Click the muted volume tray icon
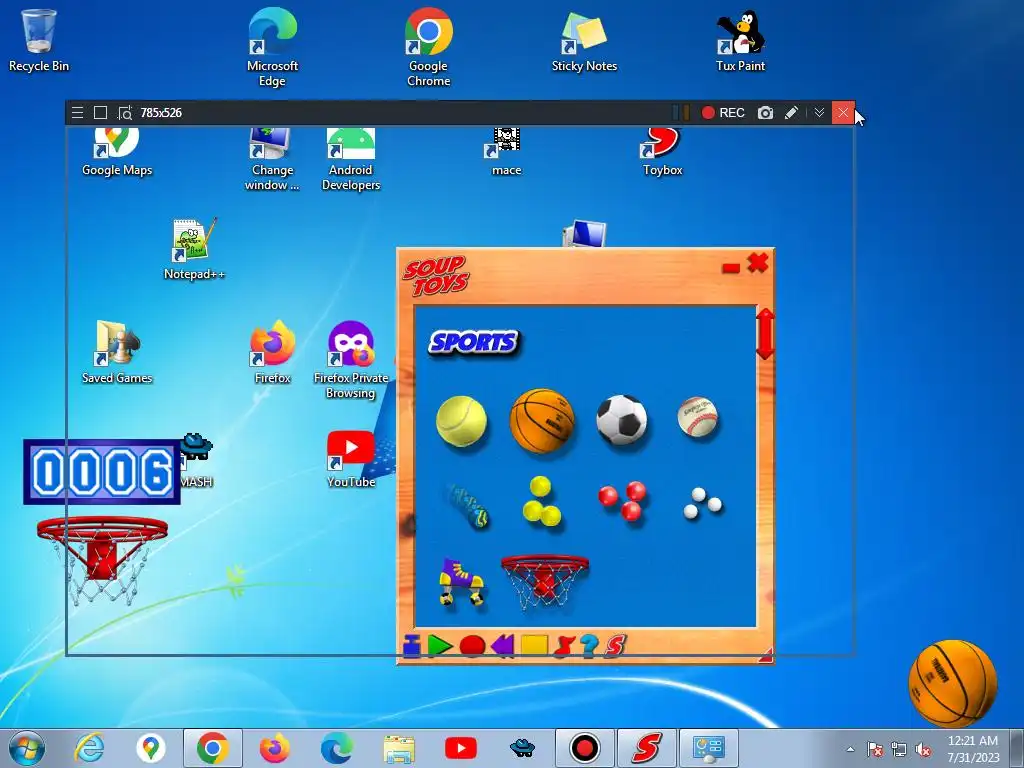The width and height of the screenshot is (1024, 768). (923, 750)
